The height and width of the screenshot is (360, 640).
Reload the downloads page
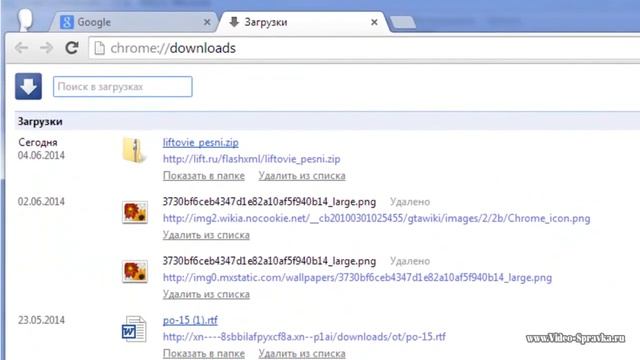click(72, 48)
